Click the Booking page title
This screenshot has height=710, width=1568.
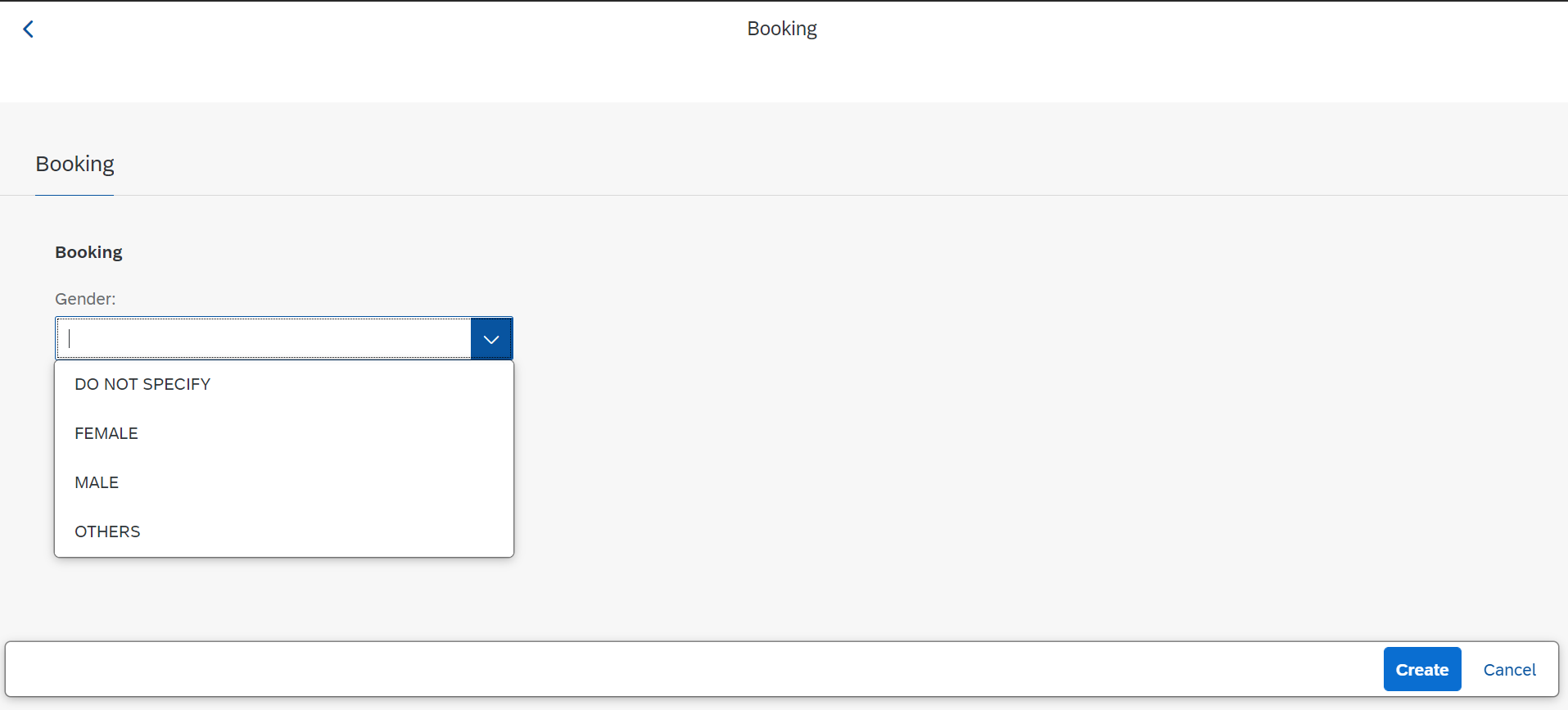pos(781,28)
